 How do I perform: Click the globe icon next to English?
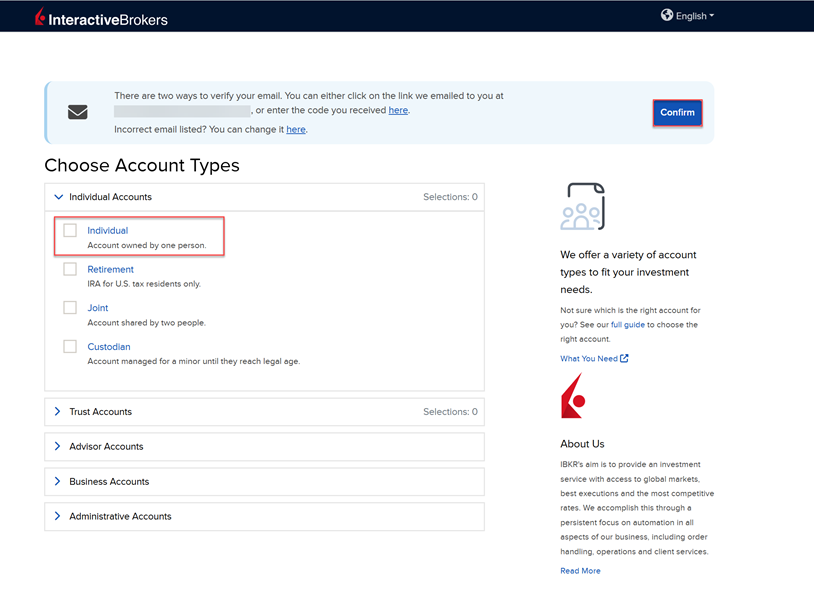pos(666,15)
